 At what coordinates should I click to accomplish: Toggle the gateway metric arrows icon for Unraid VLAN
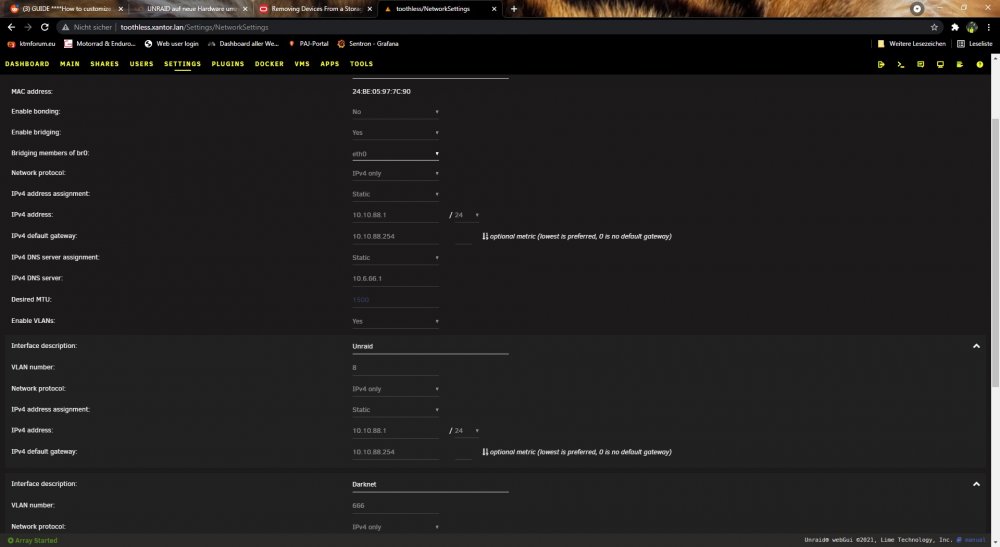(x=485, y=452)
